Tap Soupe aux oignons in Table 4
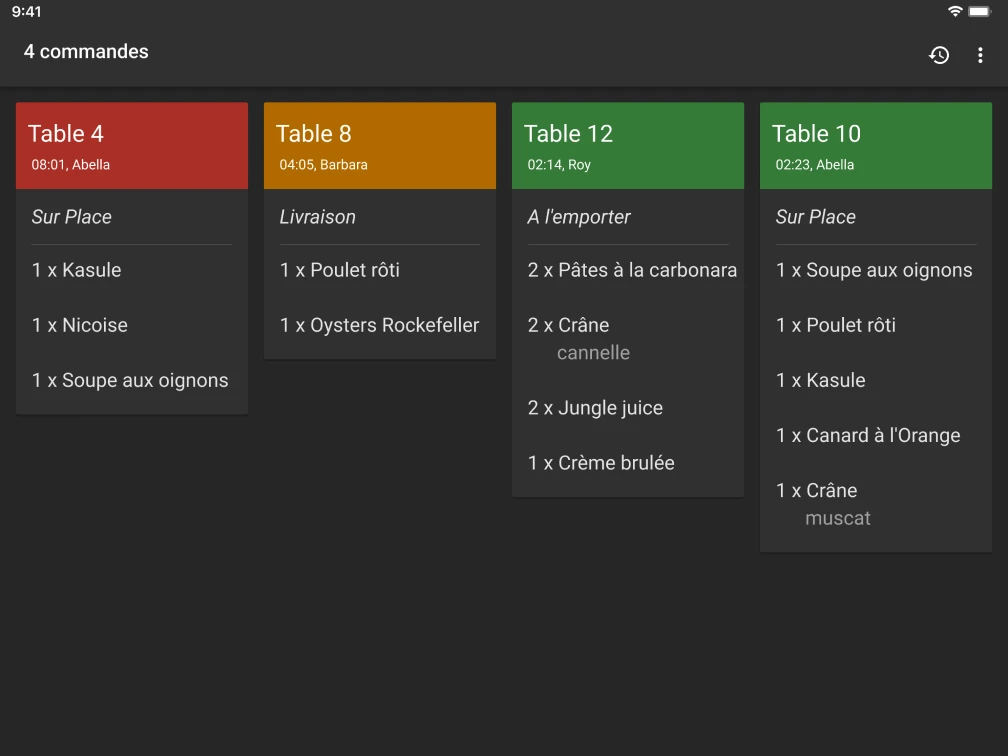 130,380
